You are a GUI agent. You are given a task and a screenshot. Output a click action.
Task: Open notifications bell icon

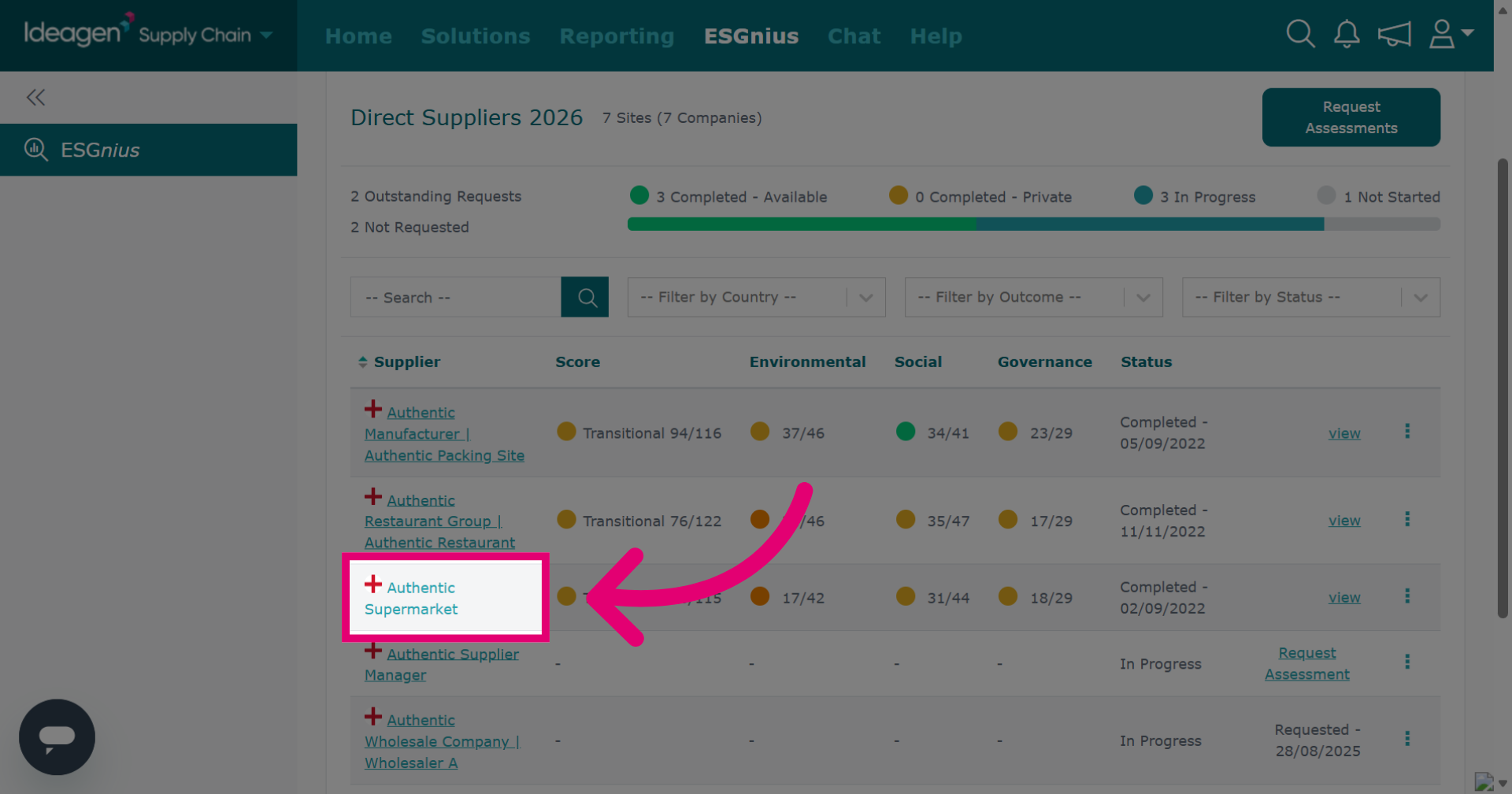tap(1347, 34)
